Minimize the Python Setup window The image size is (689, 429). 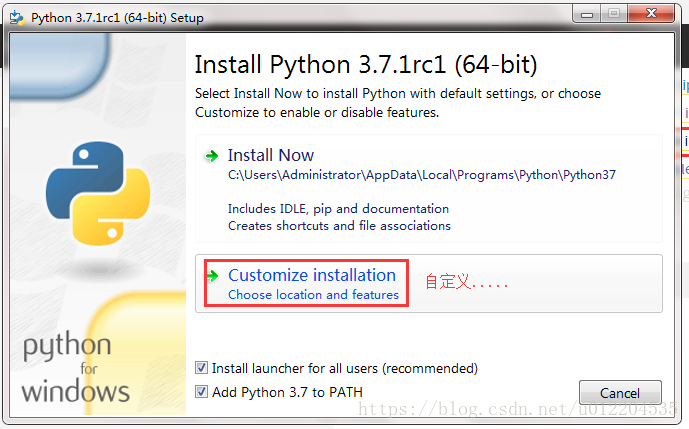coord(587,14)
